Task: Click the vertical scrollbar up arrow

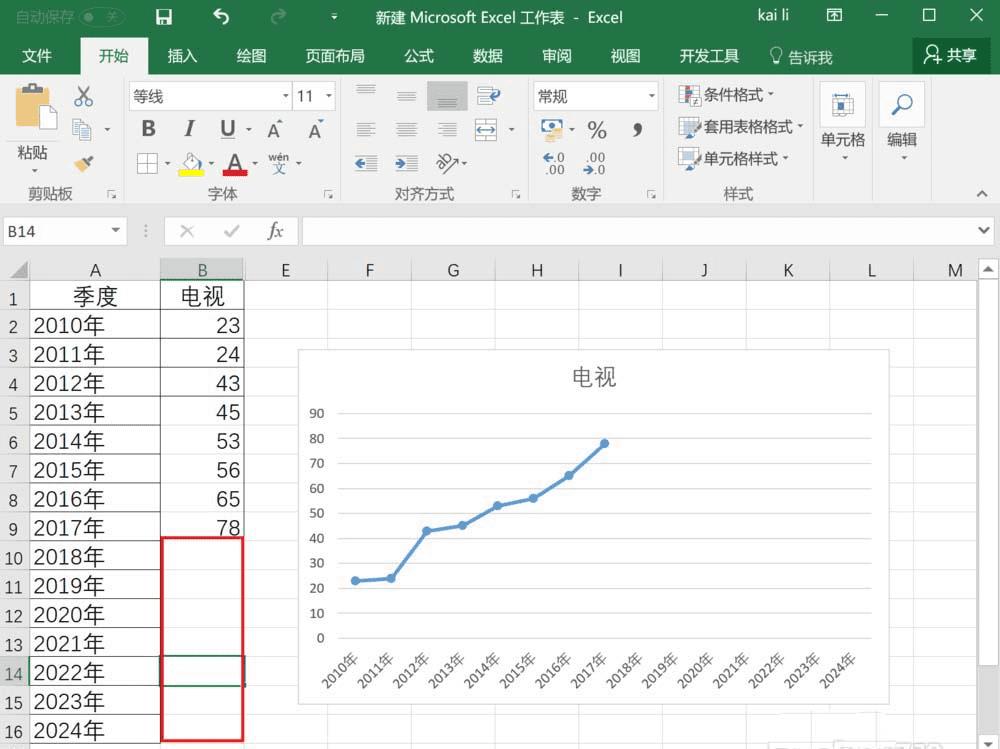Action: [988, 270]
